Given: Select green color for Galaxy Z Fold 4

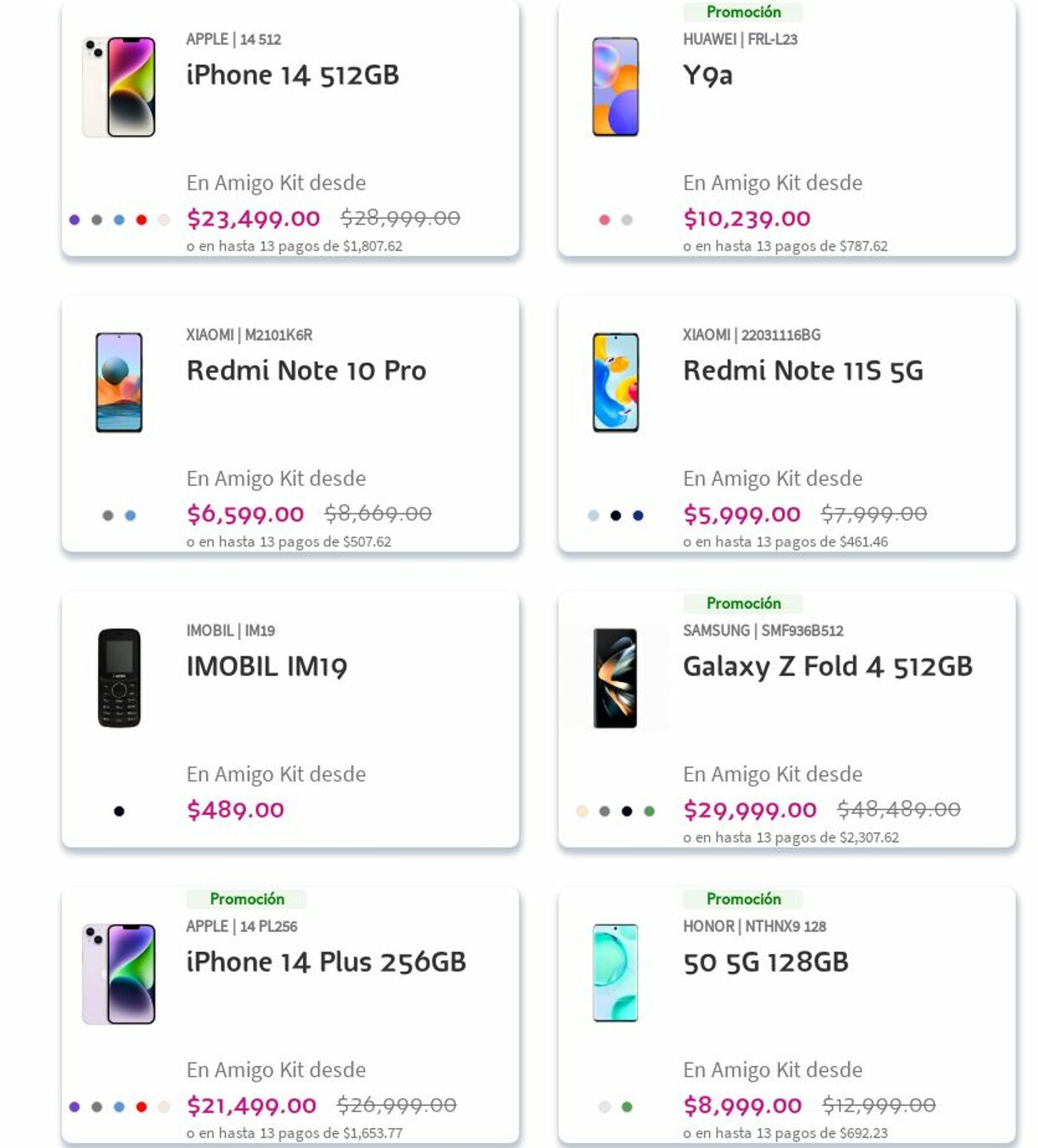Looking at the screenshot, I should 649,812.
